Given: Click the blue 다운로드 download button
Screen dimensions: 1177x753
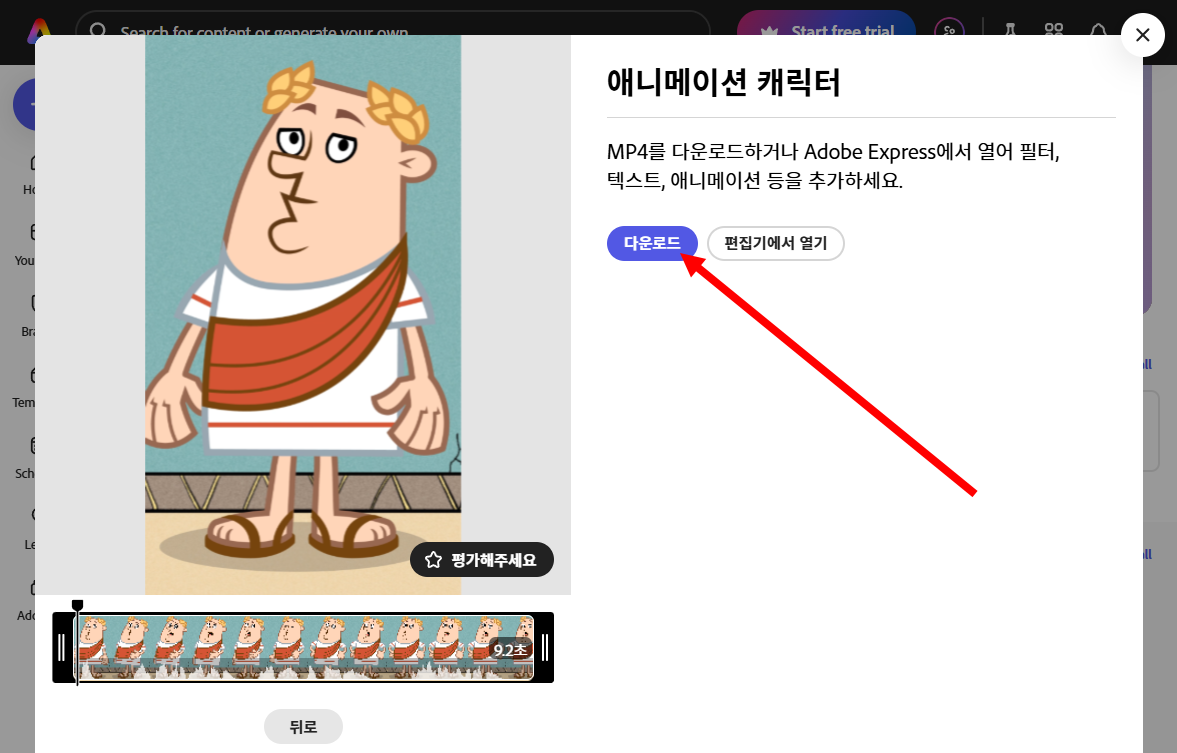Looking at the screenshot, I should click(x=652, y=243).
